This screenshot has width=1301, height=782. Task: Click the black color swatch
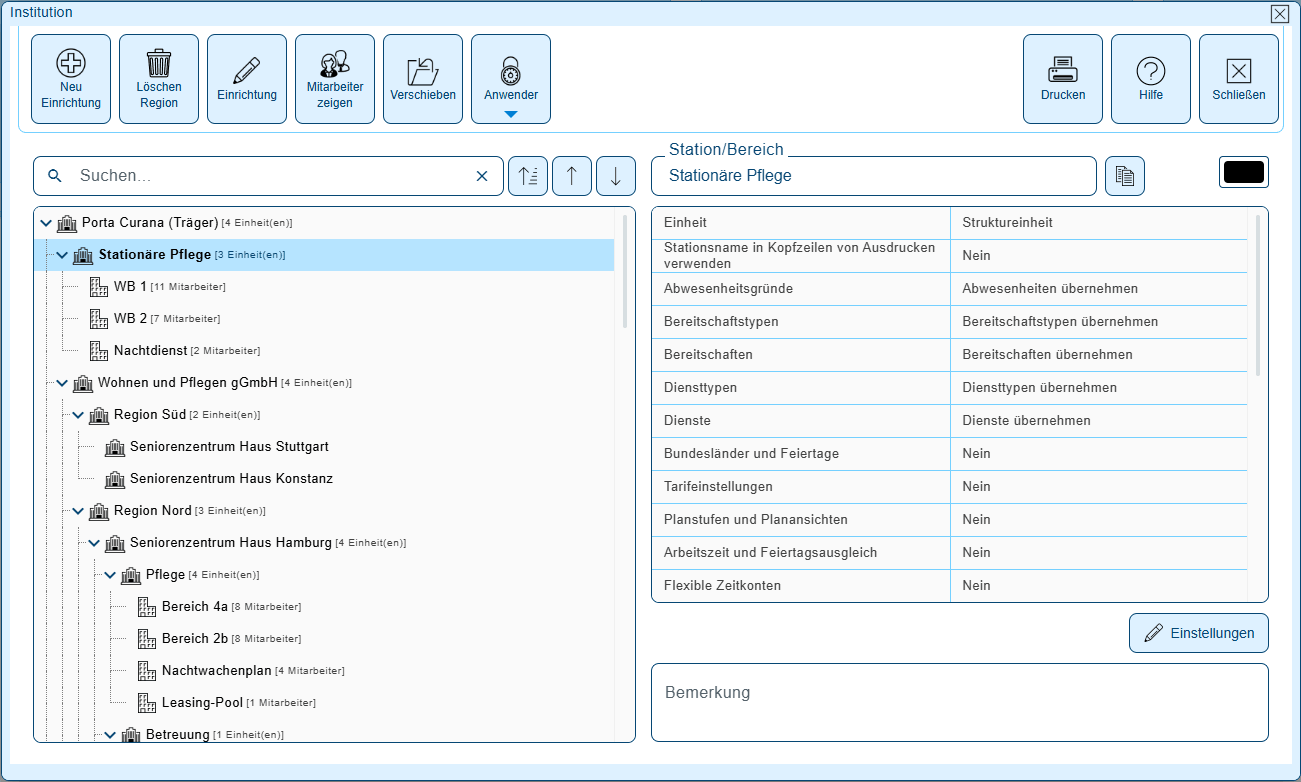tap(1244, 172)
